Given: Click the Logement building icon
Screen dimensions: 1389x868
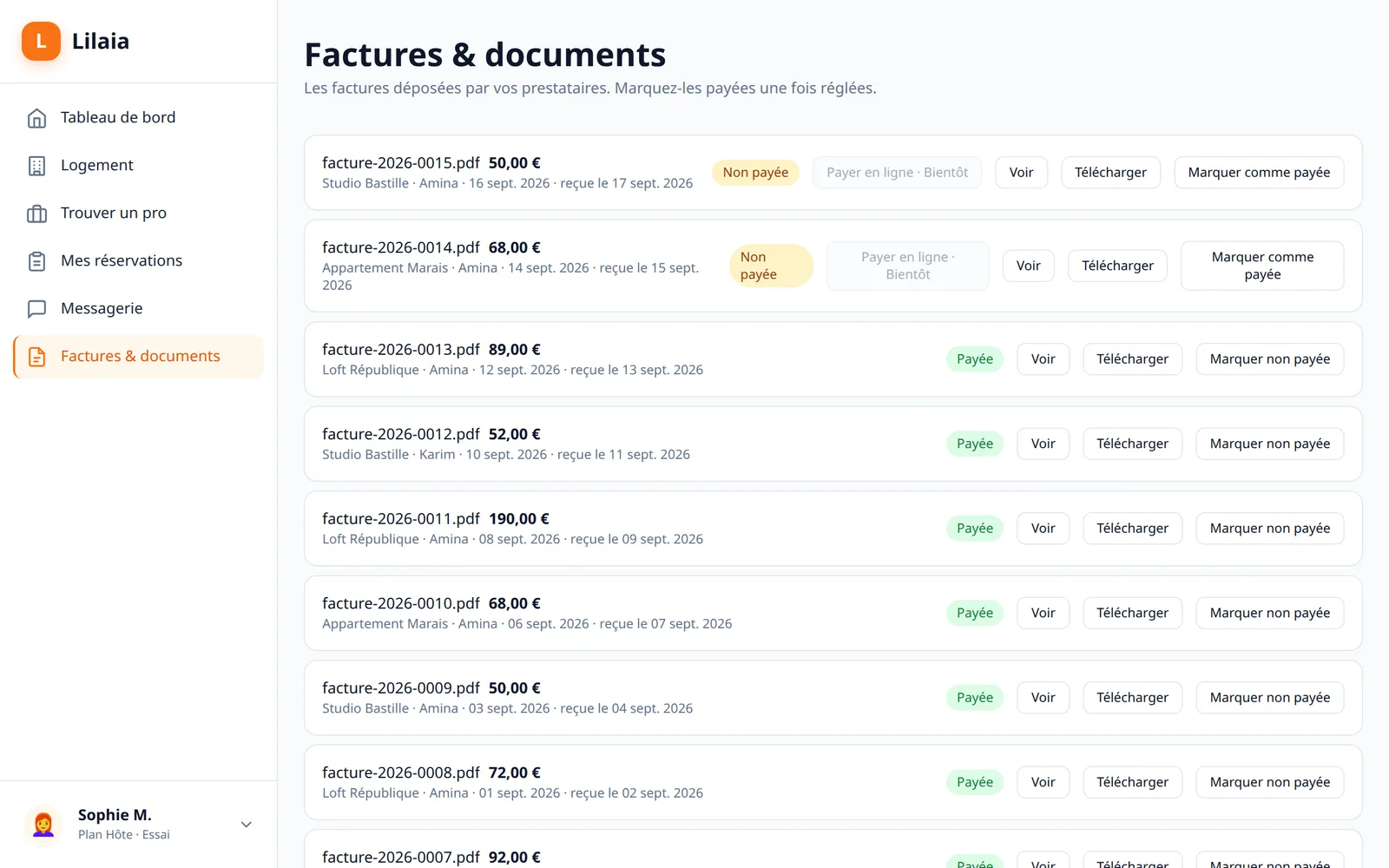Looking at the screenshot, I should tap(36, 166).
